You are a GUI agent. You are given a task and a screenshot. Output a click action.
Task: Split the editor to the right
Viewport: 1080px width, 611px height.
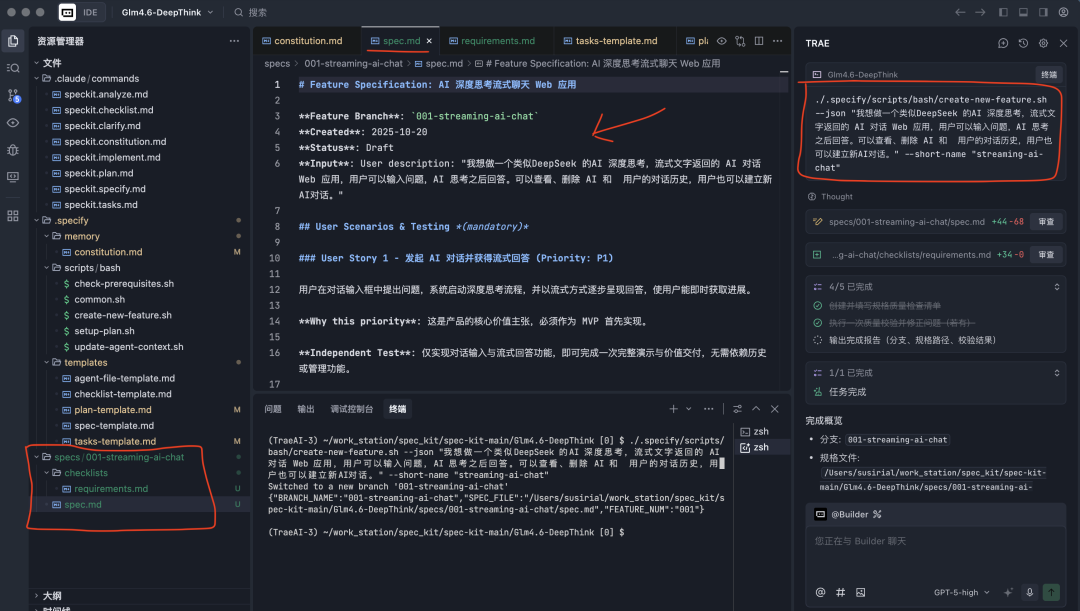click(759, 41)
